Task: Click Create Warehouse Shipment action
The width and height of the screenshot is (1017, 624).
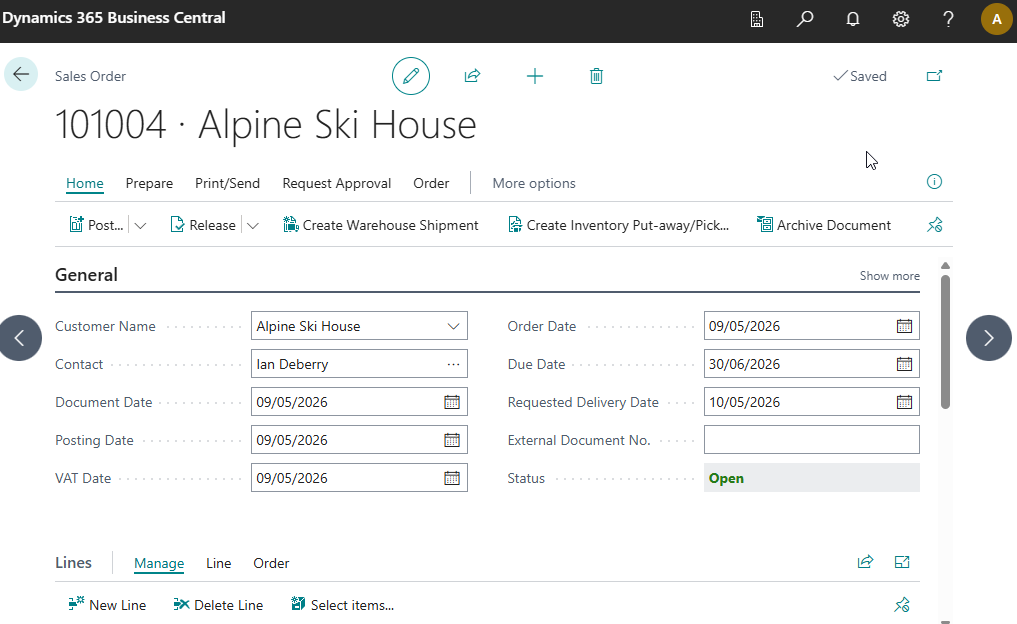Action: [x=381, y=225]
